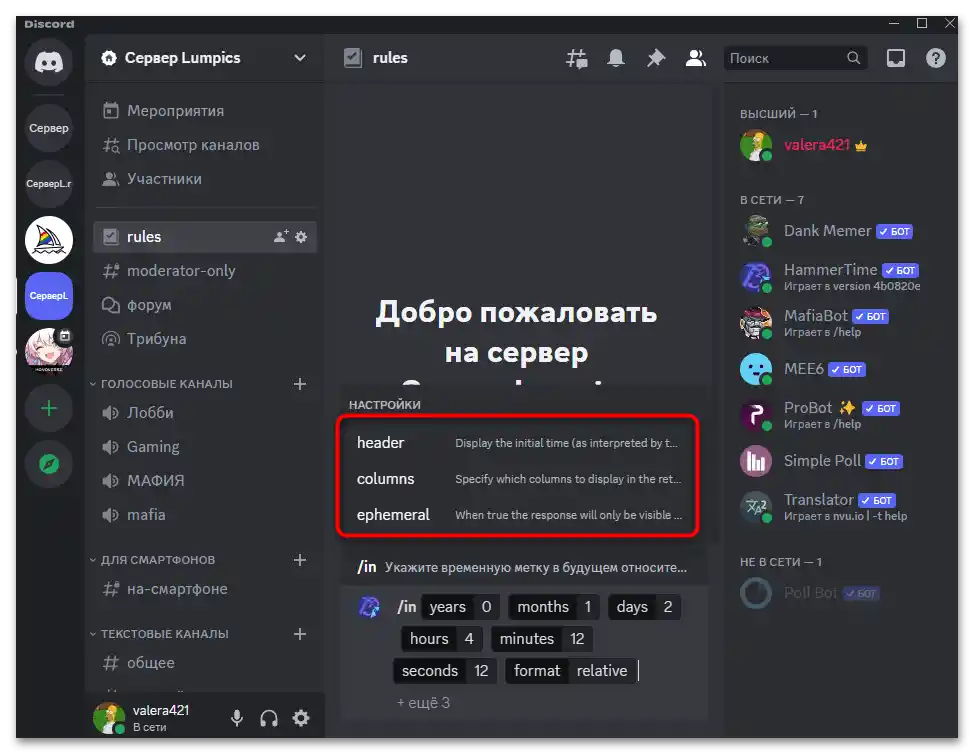Mute your microphone
This screenshot has width=974, height=754.
click(x=236, y=717)
